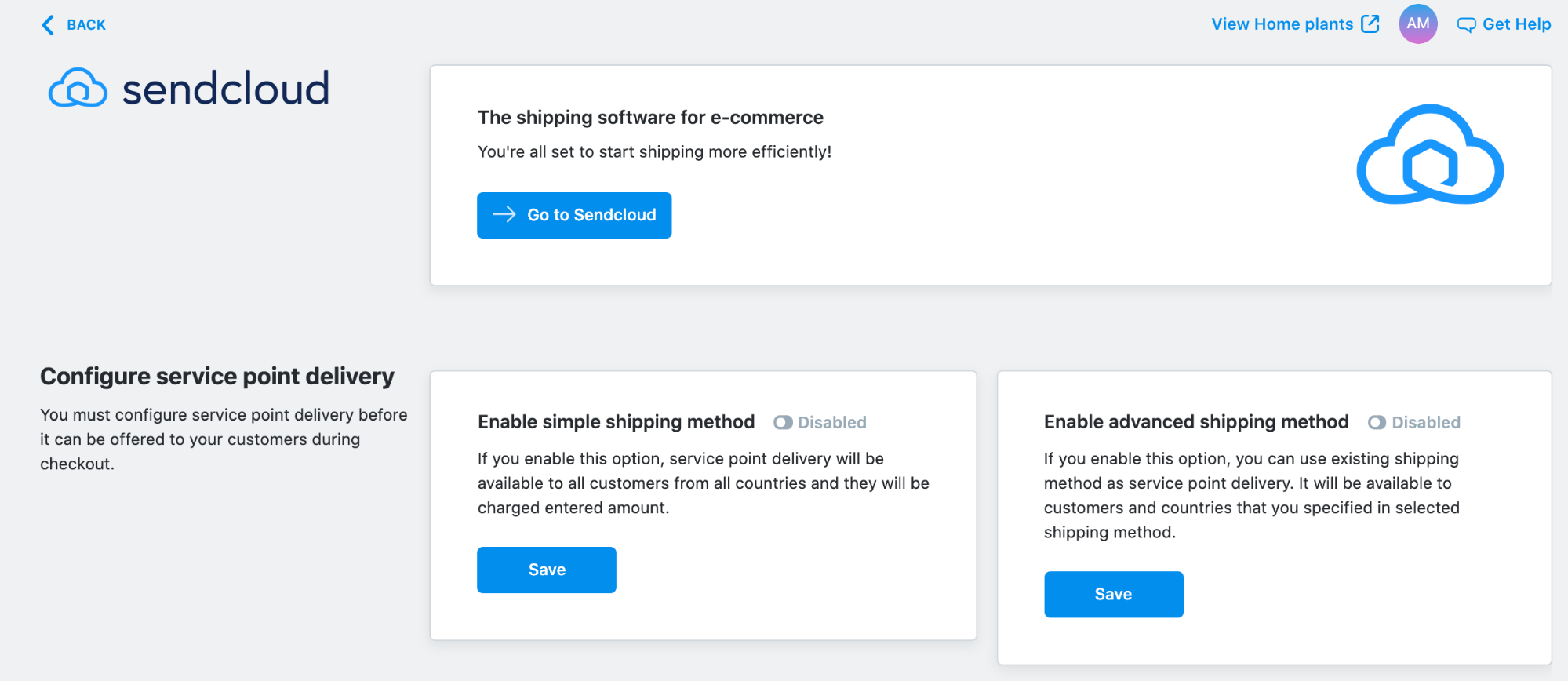This screenshot has height=681, width=1568.
Task: Save the advanced shipping method setting
Action: pyautogui.click(x=1113, y=594)
